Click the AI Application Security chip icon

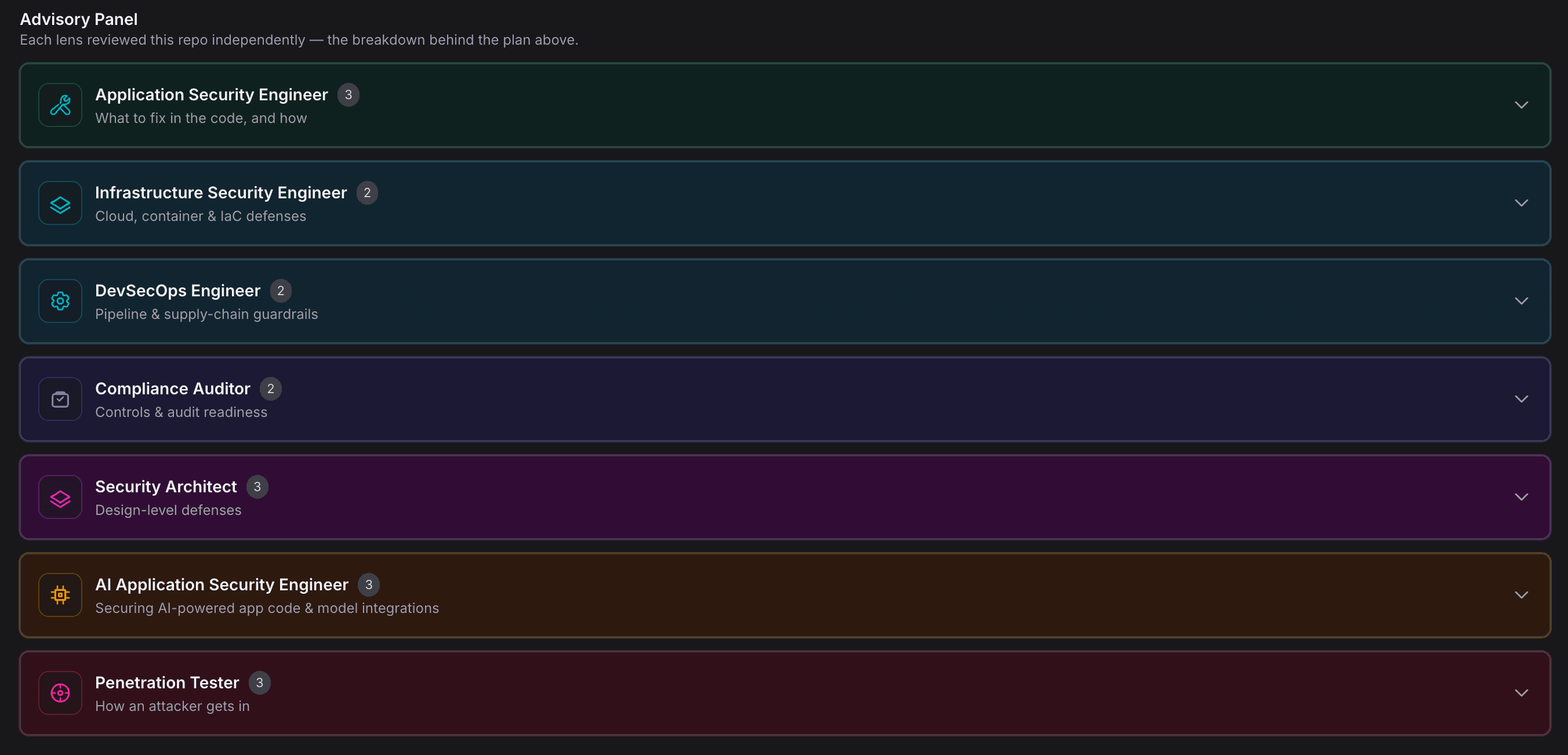click(x=60, y=596)
